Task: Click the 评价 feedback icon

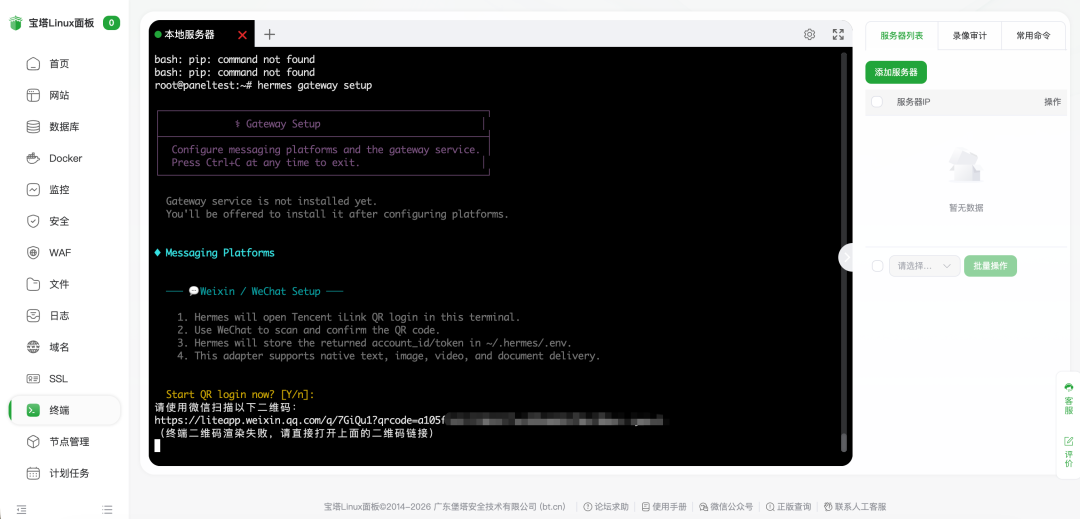Action: pos(1068,452)
